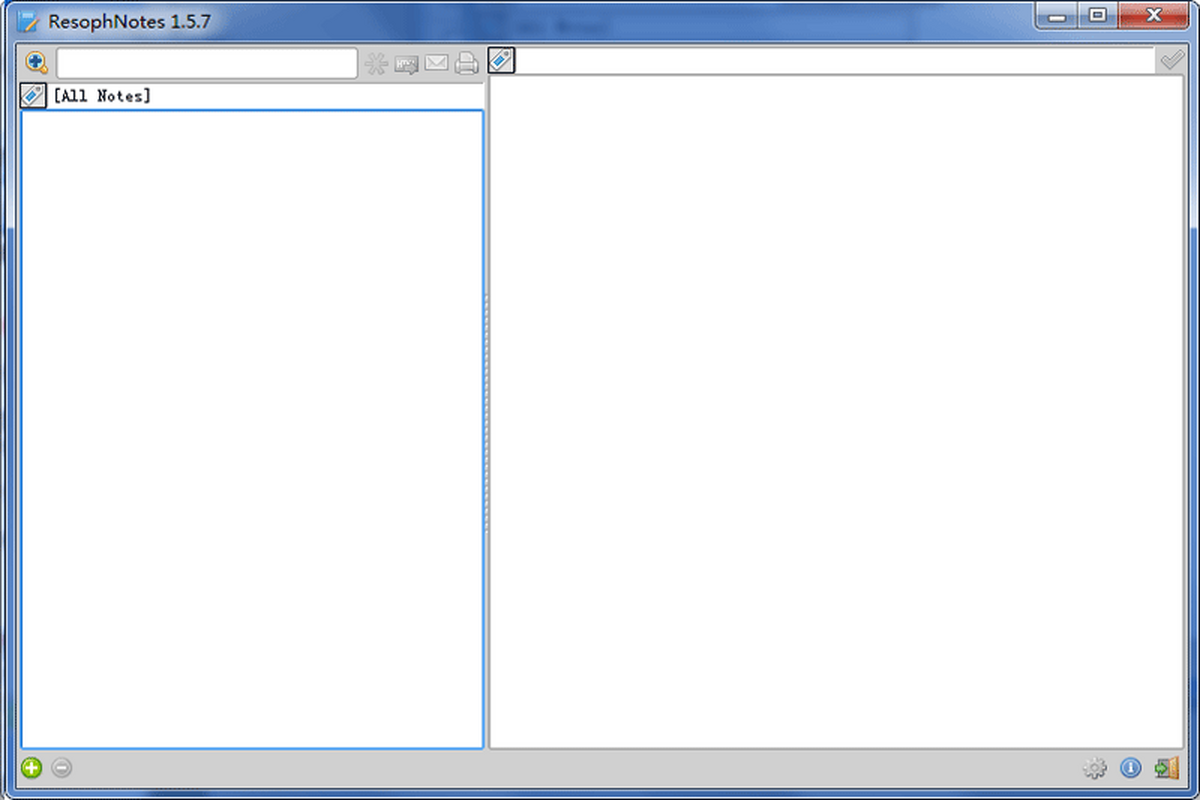Click the greyed-out asterisk toolbar icon
This screenshot has height=800, width=1200.
coord(376,64)
